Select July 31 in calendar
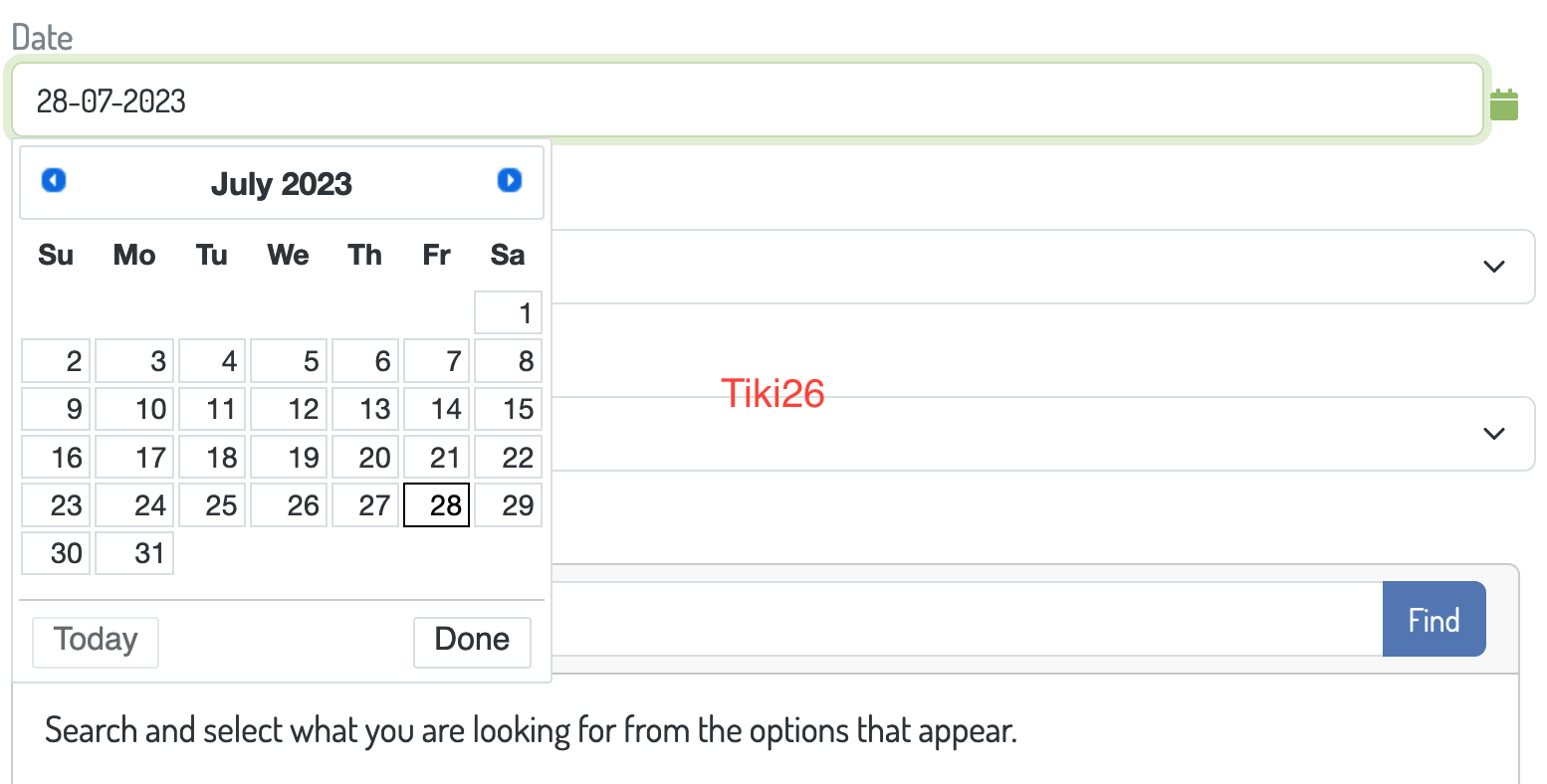 (x=134, y=552)
